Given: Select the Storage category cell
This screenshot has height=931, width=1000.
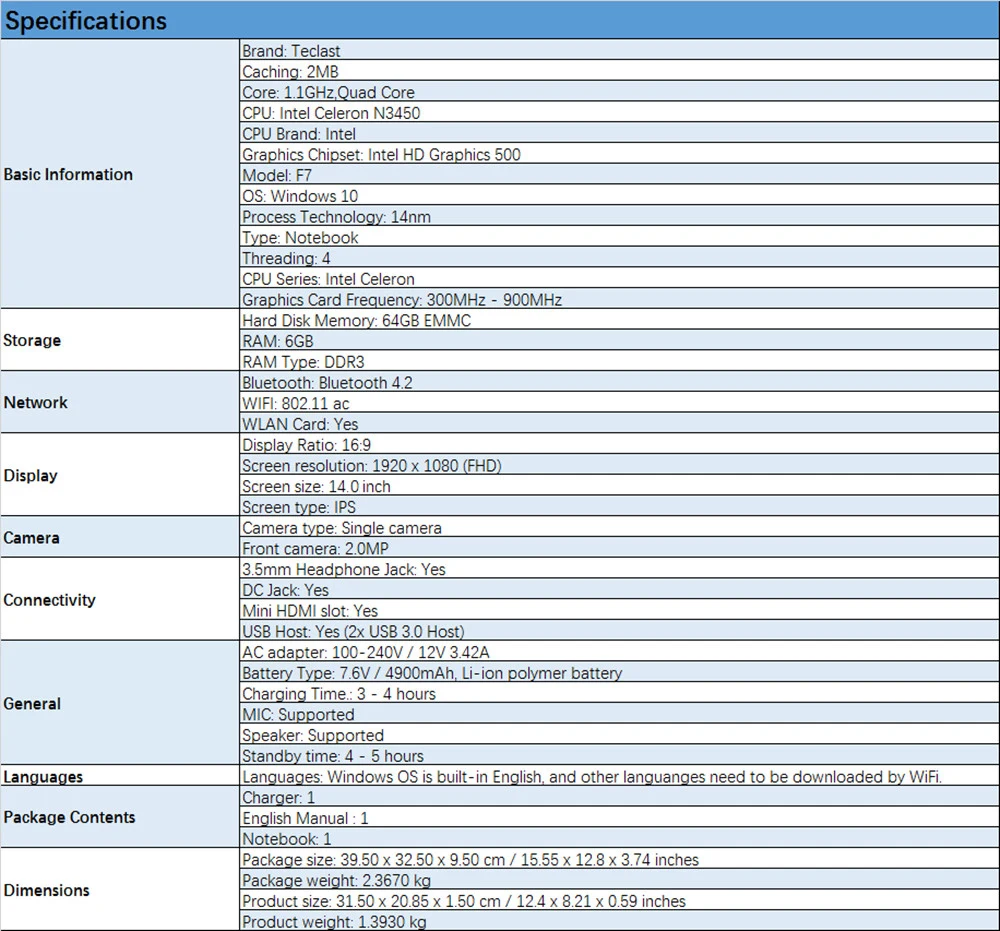Looking at the screenshot, I should [x=119, y=340].
